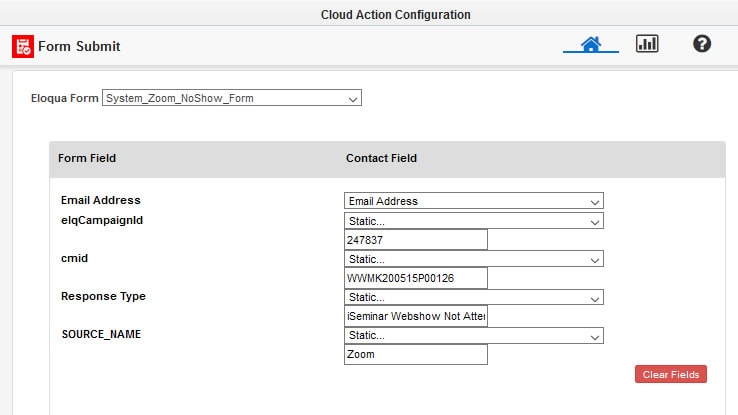Viewport: 738px width, 415px height.
Task: Open the Eloqua Form dropdown
Action: coord(232,98)
